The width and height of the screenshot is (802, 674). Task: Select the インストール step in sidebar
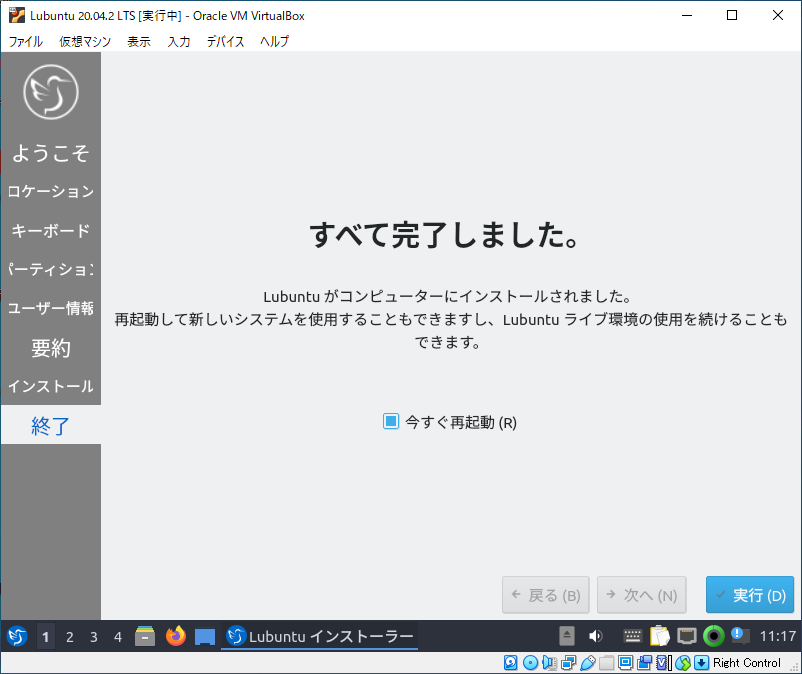(x=51, y=386)
